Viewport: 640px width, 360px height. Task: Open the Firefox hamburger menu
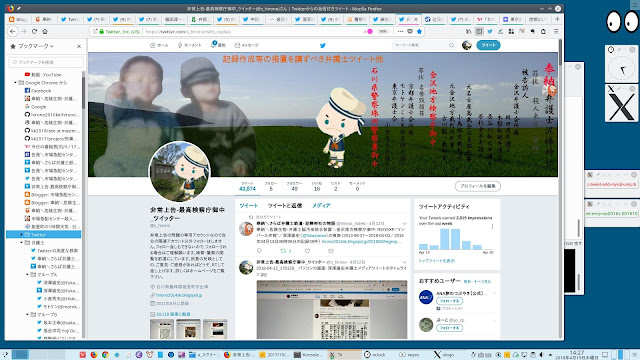click(x=556, y=31)
